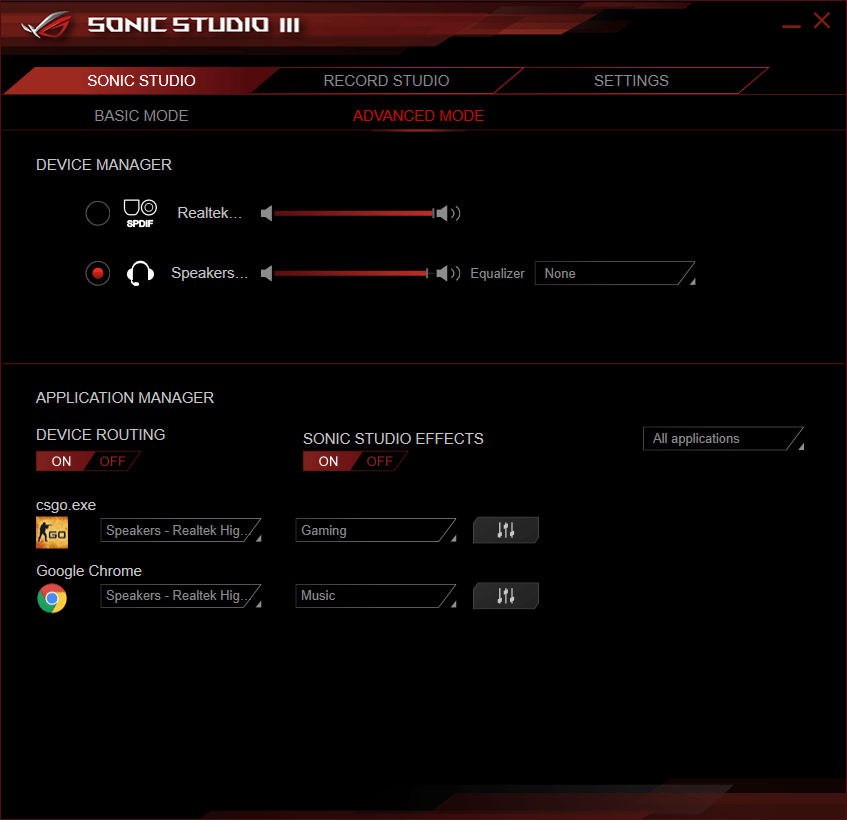Open csgo.exe Gaming effect dropdown

coord(376,530)
